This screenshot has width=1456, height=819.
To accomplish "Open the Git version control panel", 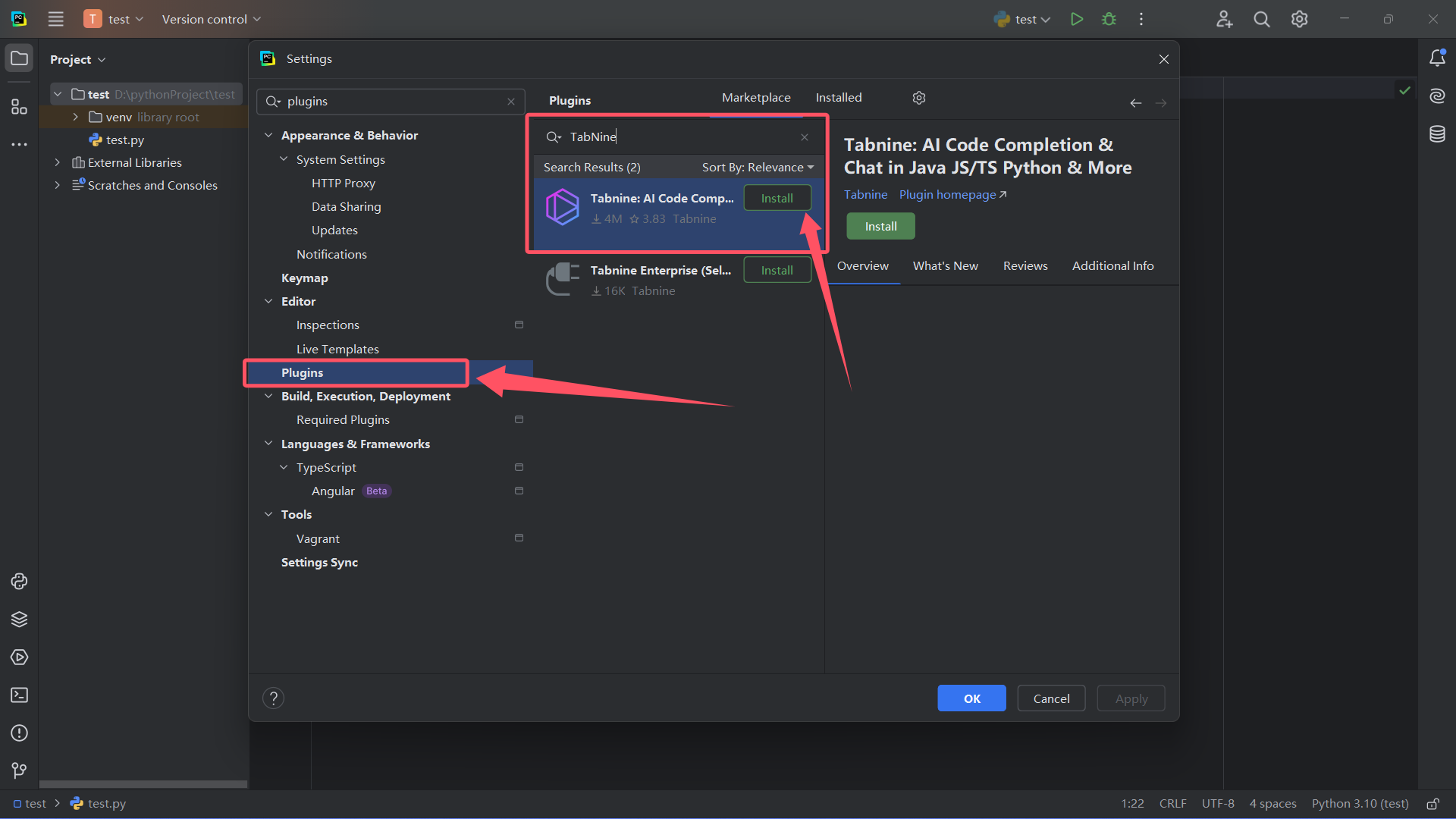I will click(19, 770).
